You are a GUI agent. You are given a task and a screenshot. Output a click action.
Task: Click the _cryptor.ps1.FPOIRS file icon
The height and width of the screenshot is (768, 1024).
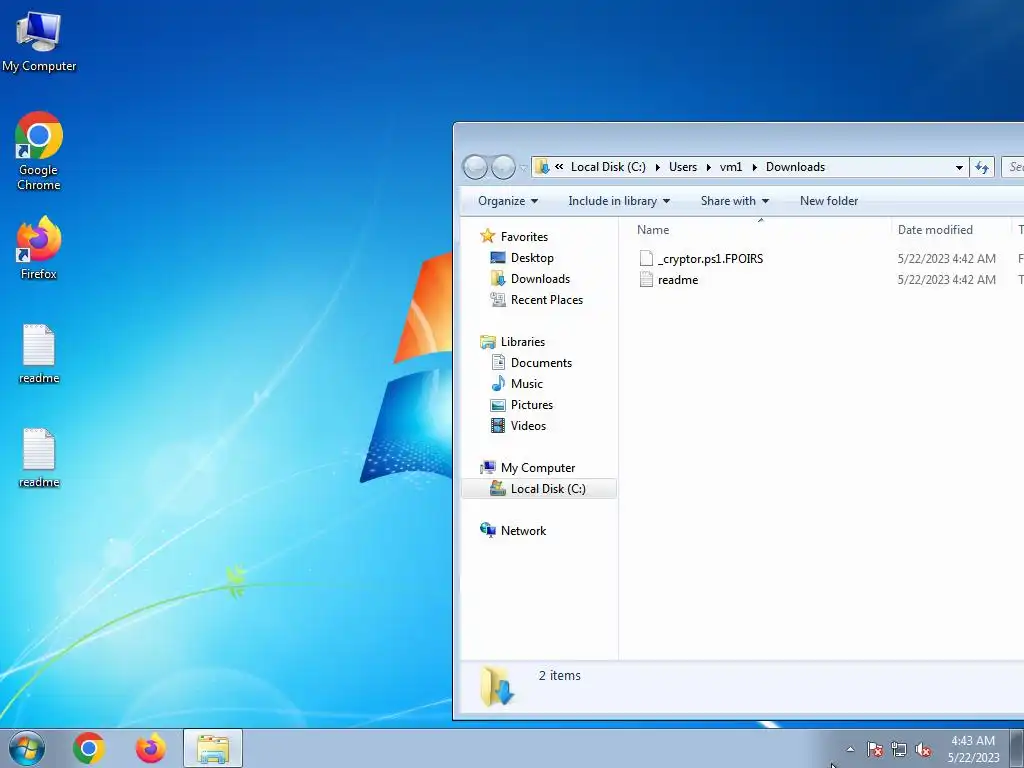[x=646, y=259]
